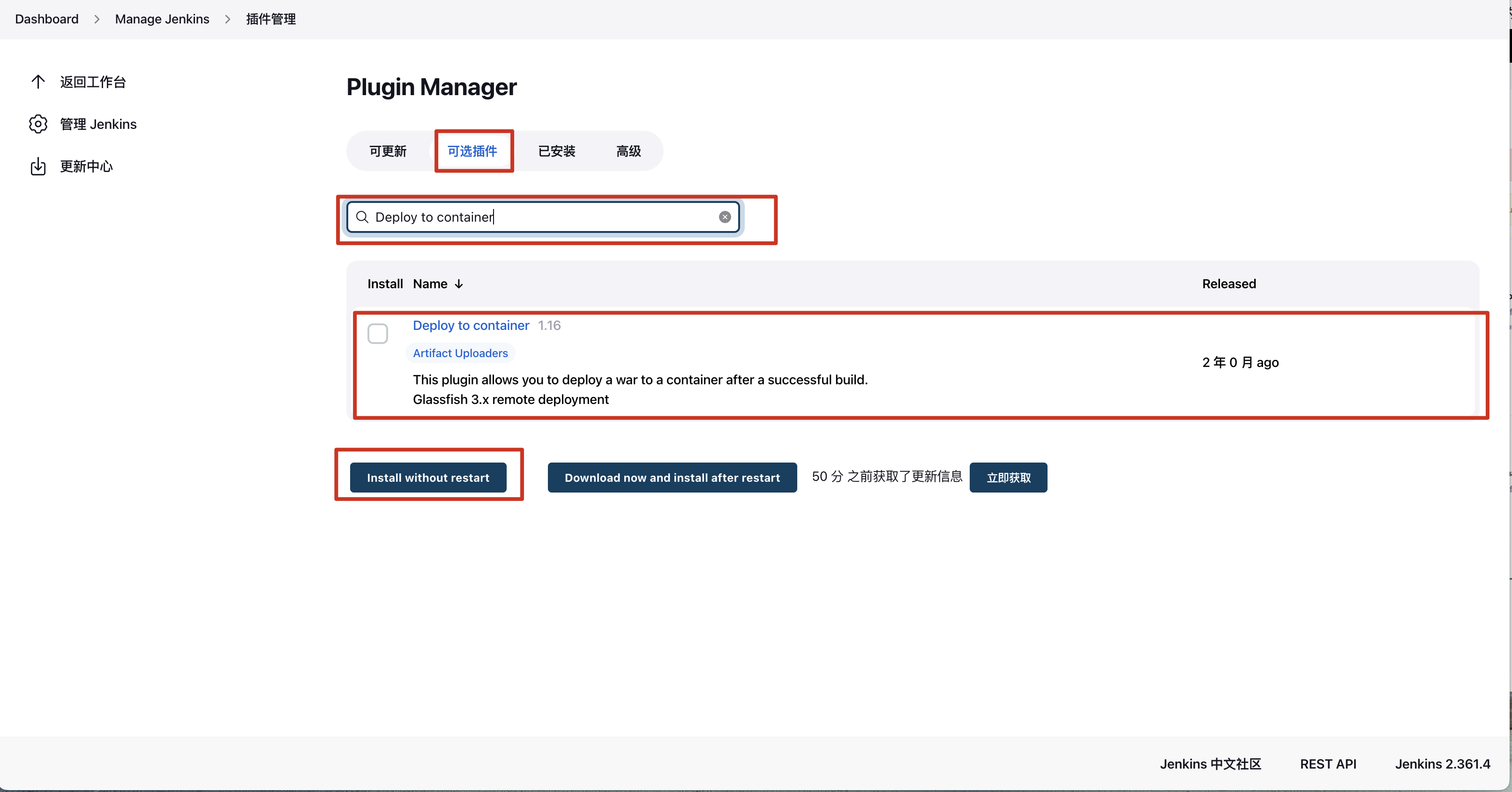Click the Released column header
This screenshot has height=792, width=1512.
click(1229, 284)
